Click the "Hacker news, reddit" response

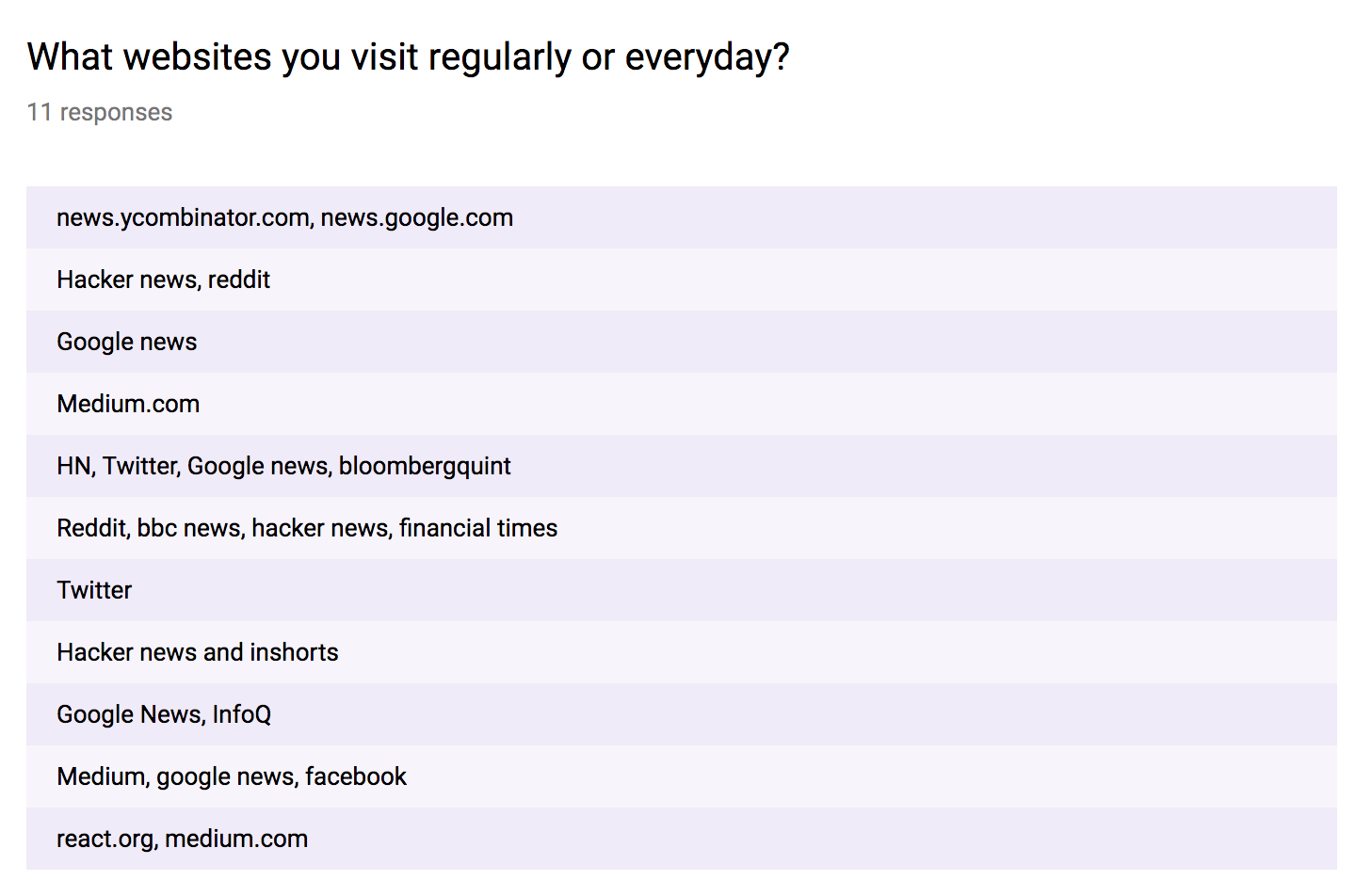(163, 280)
